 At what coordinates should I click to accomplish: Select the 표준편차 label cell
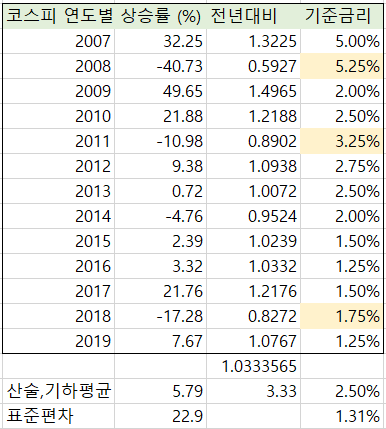[x=59, y=416]
